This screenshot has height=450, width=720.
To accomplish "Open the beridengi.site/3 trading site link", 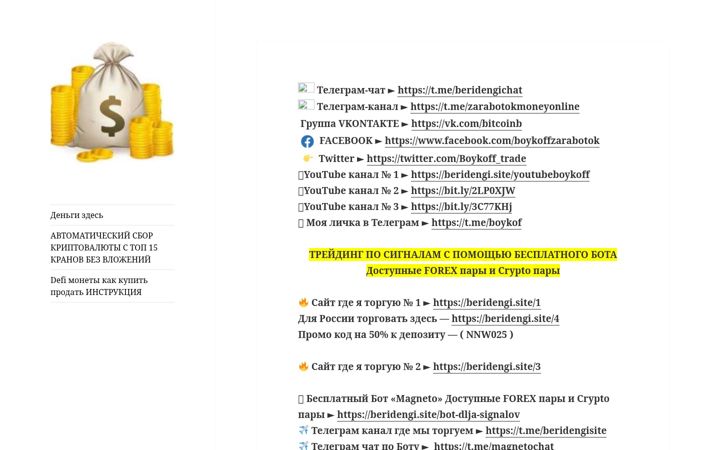I will pos(487,366).
